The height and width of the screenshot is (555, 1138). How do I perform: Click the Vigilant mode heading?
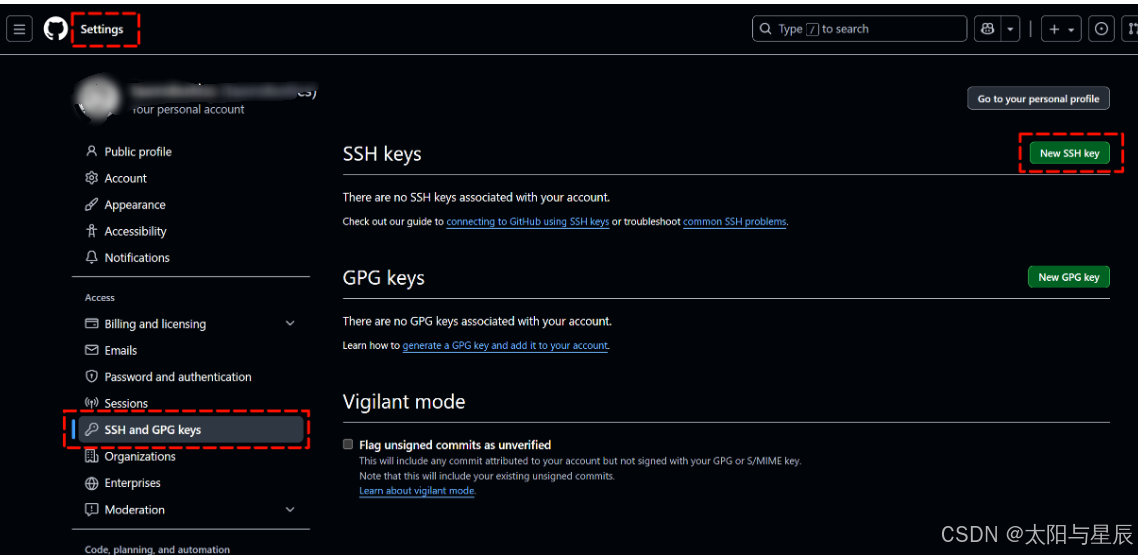404,401
